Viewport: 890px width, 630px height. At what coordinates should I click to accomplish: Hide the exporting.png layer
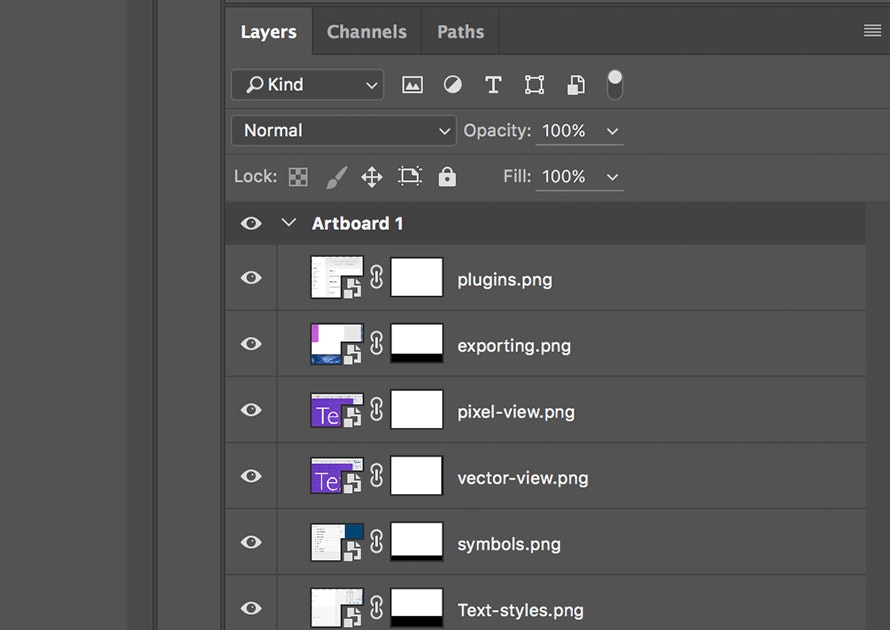(x=251, y=344)
